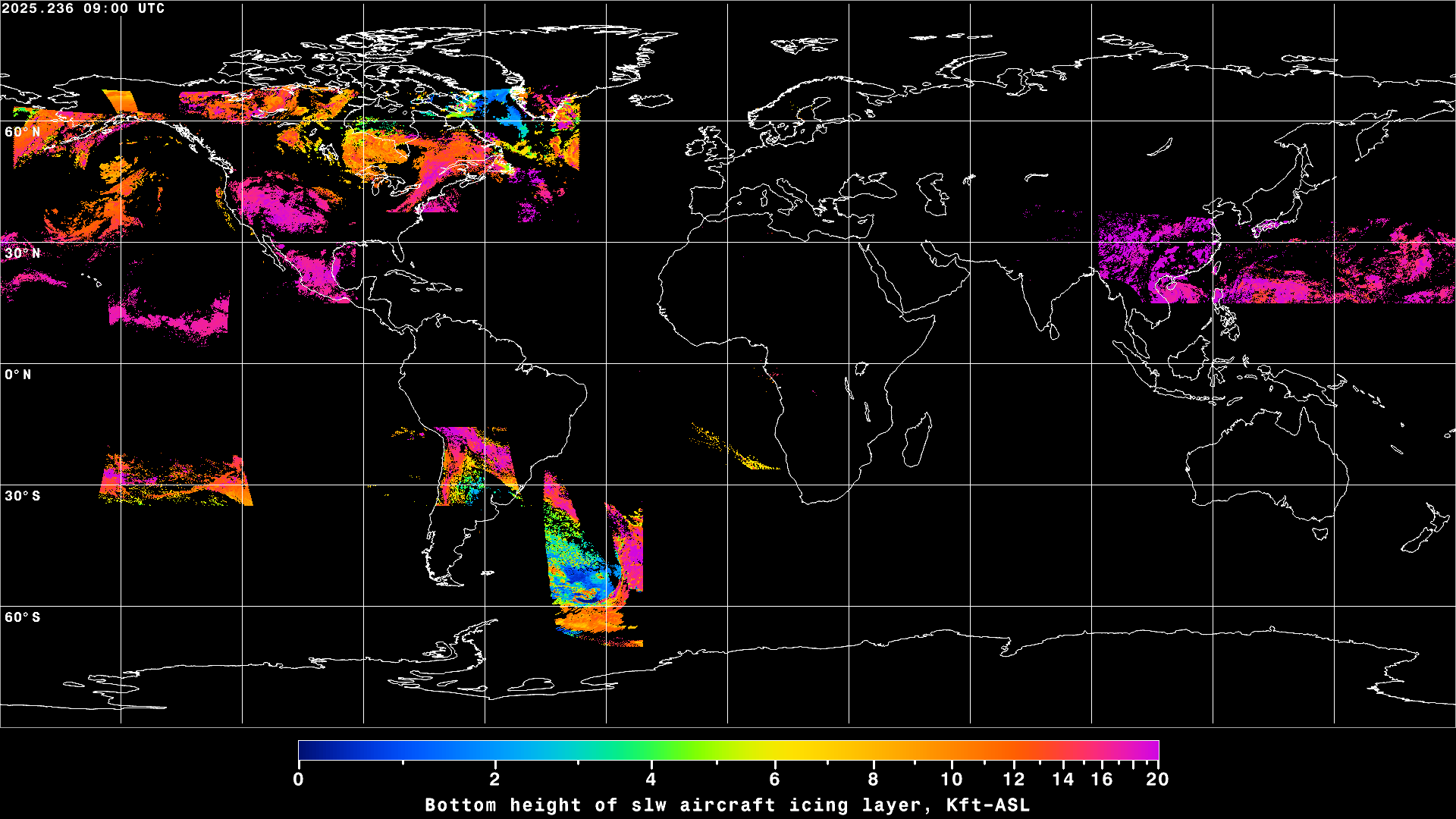Click the 0° N equator label
Viewport: 1456px width, 819px height.
18,375
